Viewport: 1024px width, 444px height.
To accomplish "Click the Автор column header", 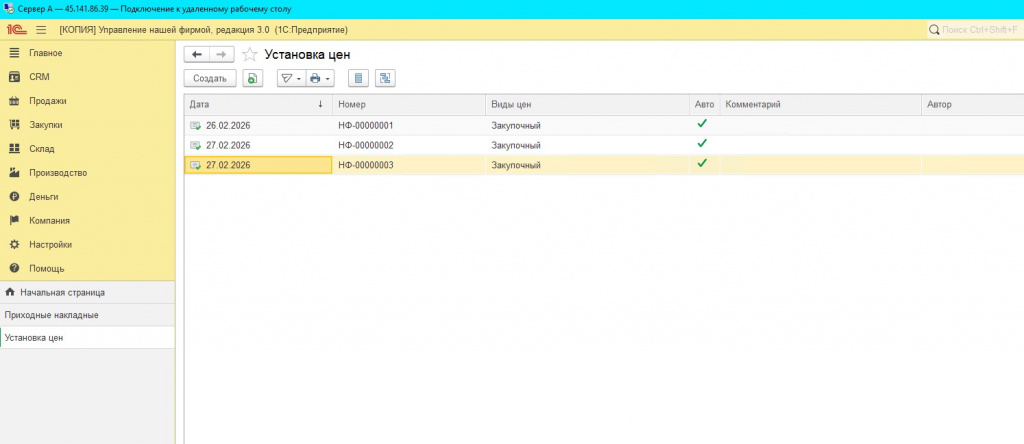I will 973,104.
